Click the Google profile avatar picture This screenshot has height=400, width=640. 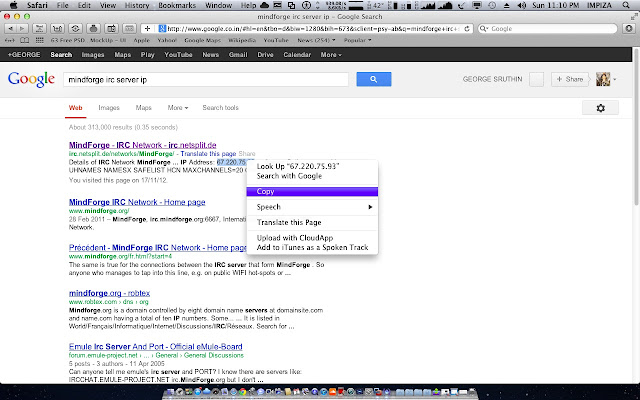click(x=603, y=79)
